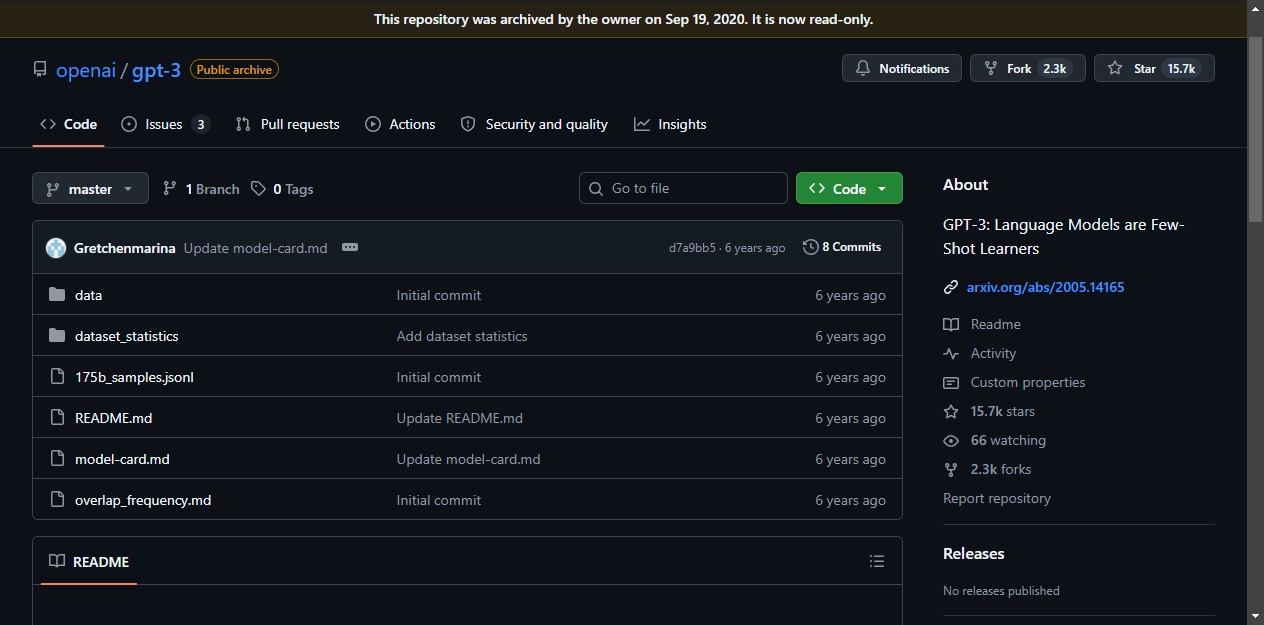This screenshot has width=1264, height=625.
Task: Click the dataset_statistics folder icon
Action: pos(57,336)
